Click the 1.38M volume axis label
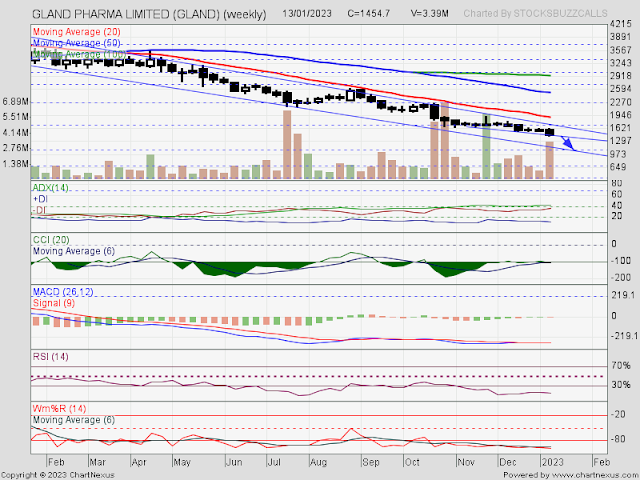 (16, 164)
